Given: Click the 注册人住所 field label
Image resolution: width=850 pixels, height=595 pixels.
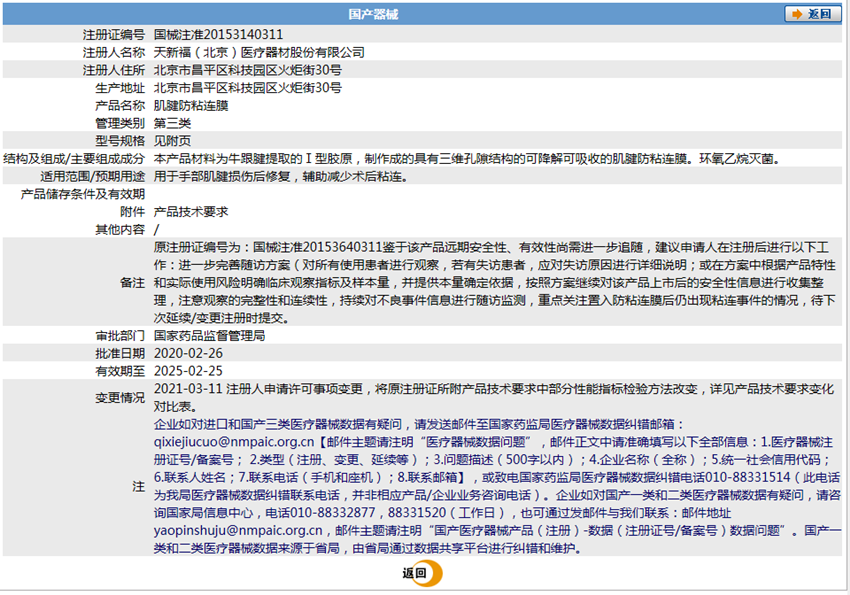Looking at the screenshot, I should [114, 70].
